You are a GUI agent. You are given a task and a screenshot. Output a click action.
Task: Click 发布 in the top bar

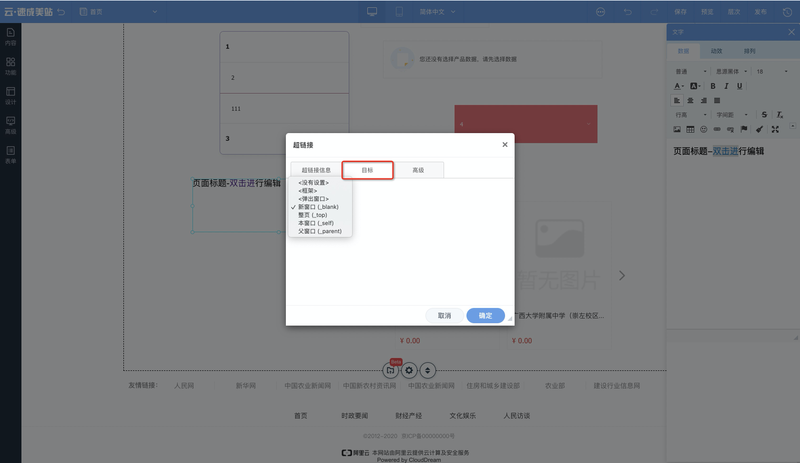click(x=760, y=12)
